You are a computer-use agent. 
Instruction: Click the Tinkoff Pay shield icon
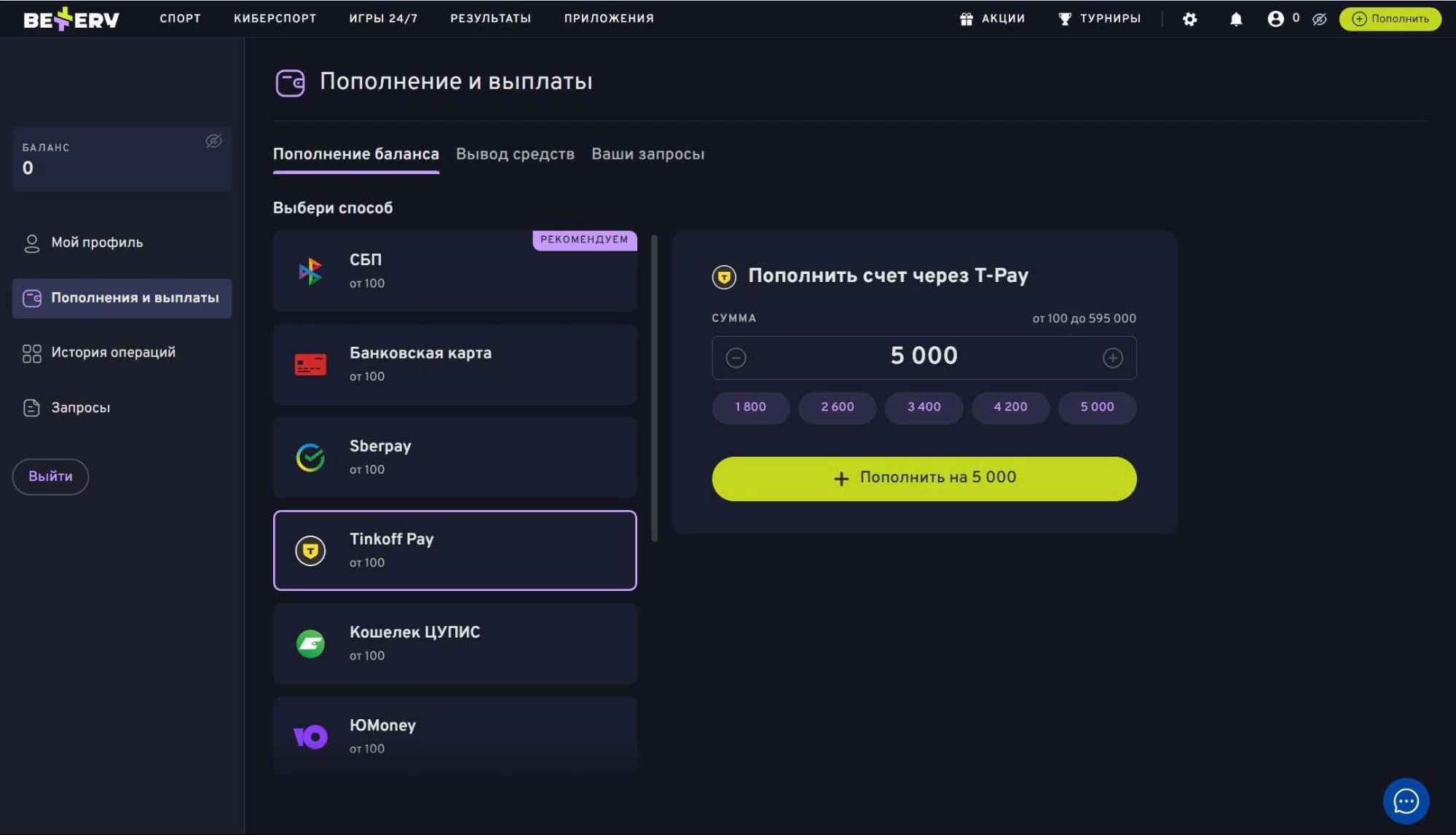(310, 550)
